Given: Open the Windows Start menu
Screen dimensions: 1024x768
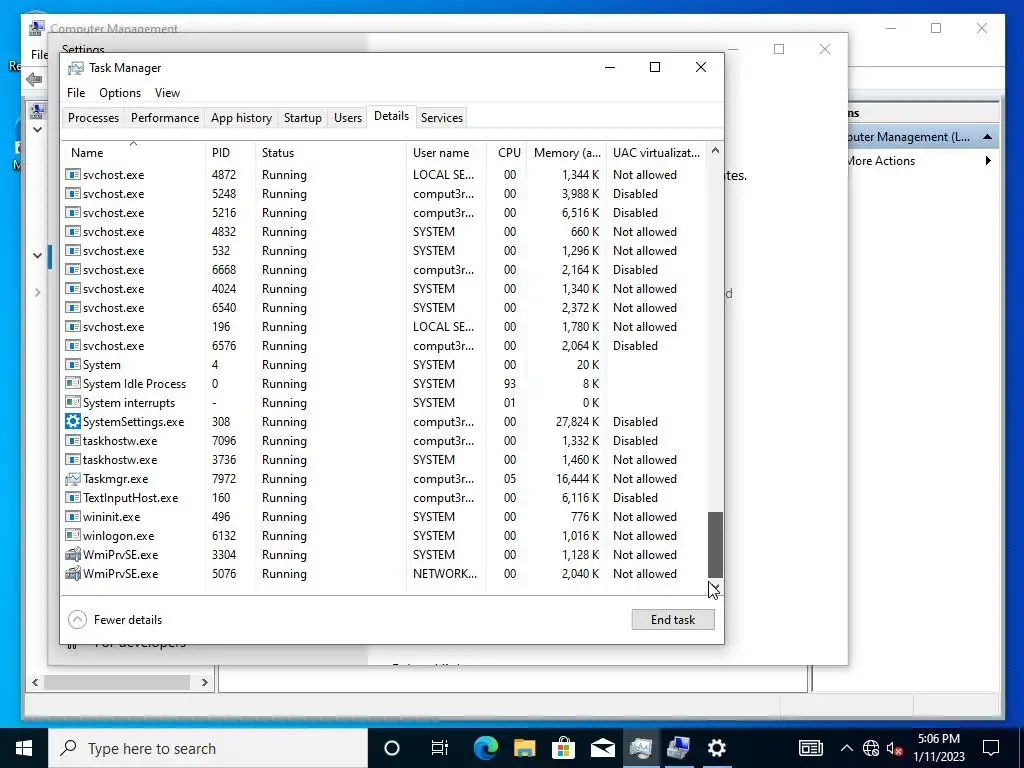Looking at the screenshot, I should coord(24,748).
